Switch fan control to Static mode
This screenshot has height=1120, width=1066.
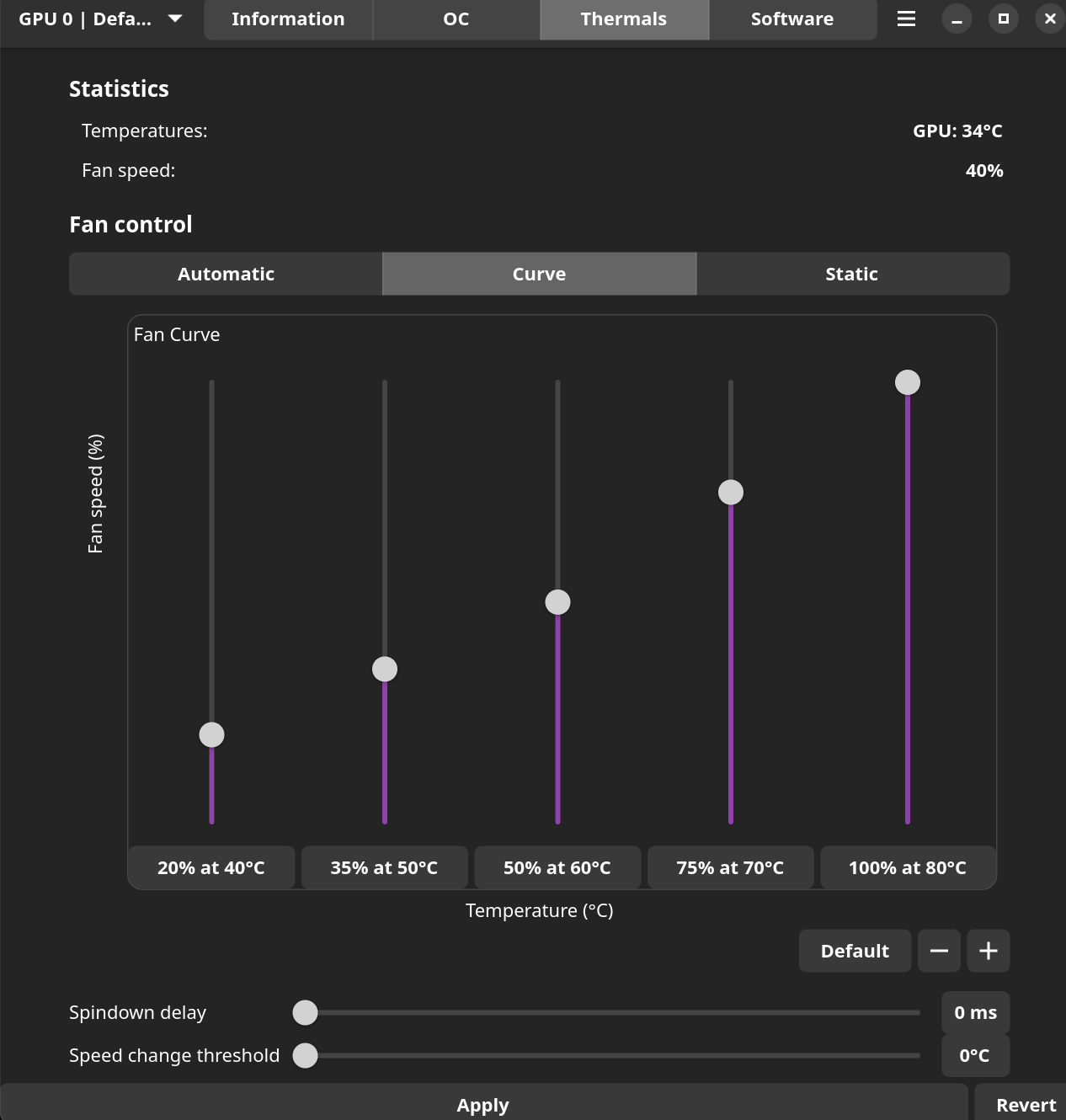pos(852,274)
